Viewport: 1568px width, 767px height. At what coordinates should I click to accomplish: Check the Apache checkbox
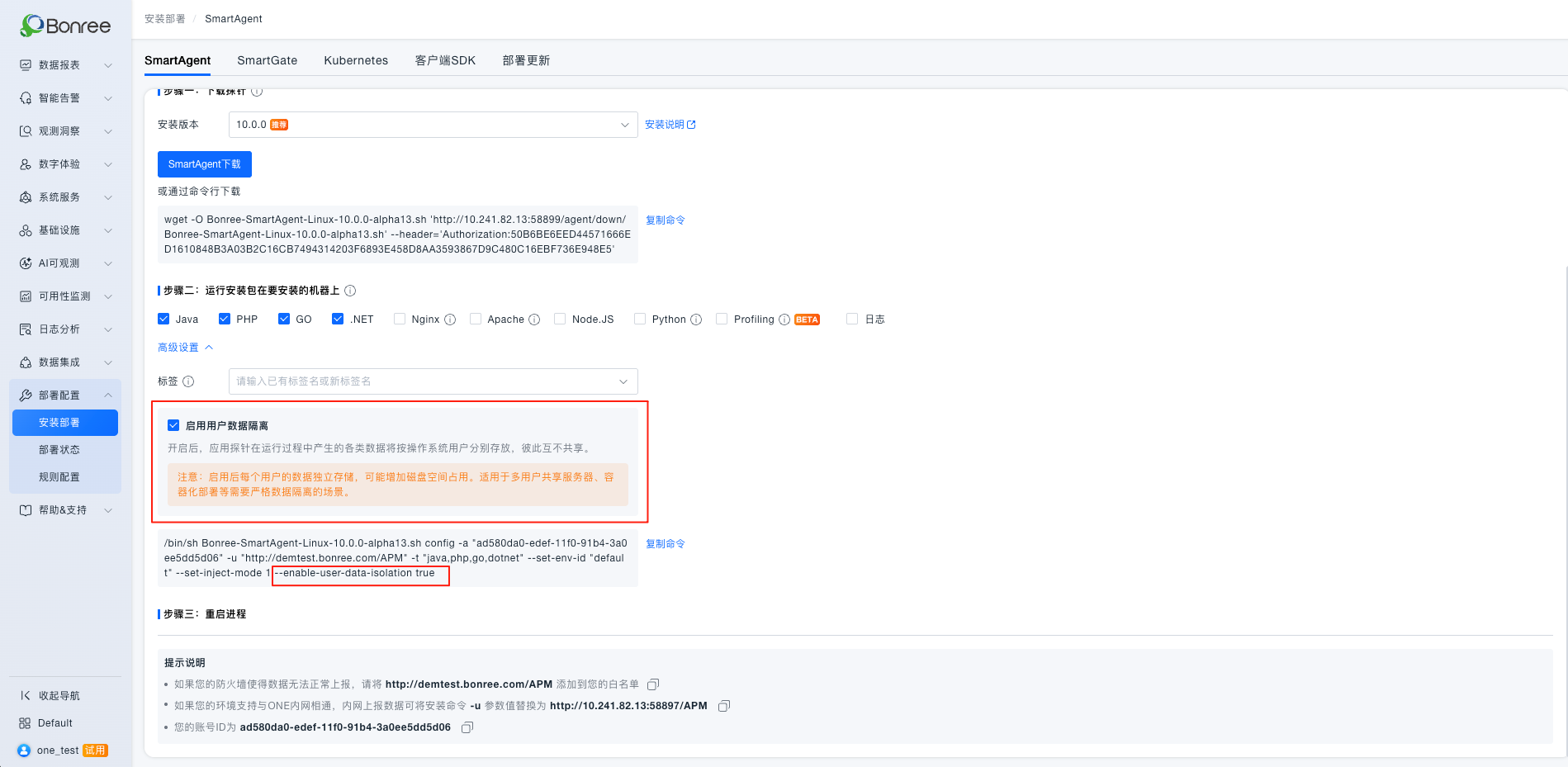476,319
